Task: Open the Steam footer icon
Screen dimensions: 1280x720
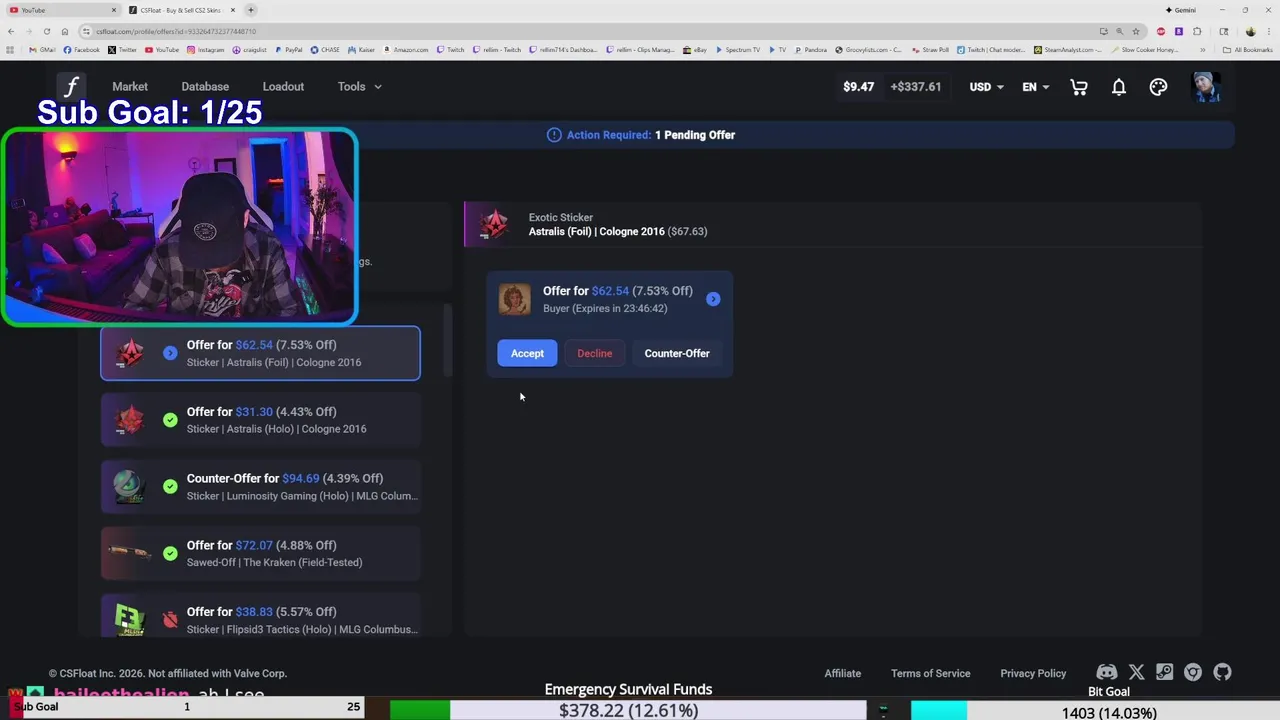Action: [1164, 673]
